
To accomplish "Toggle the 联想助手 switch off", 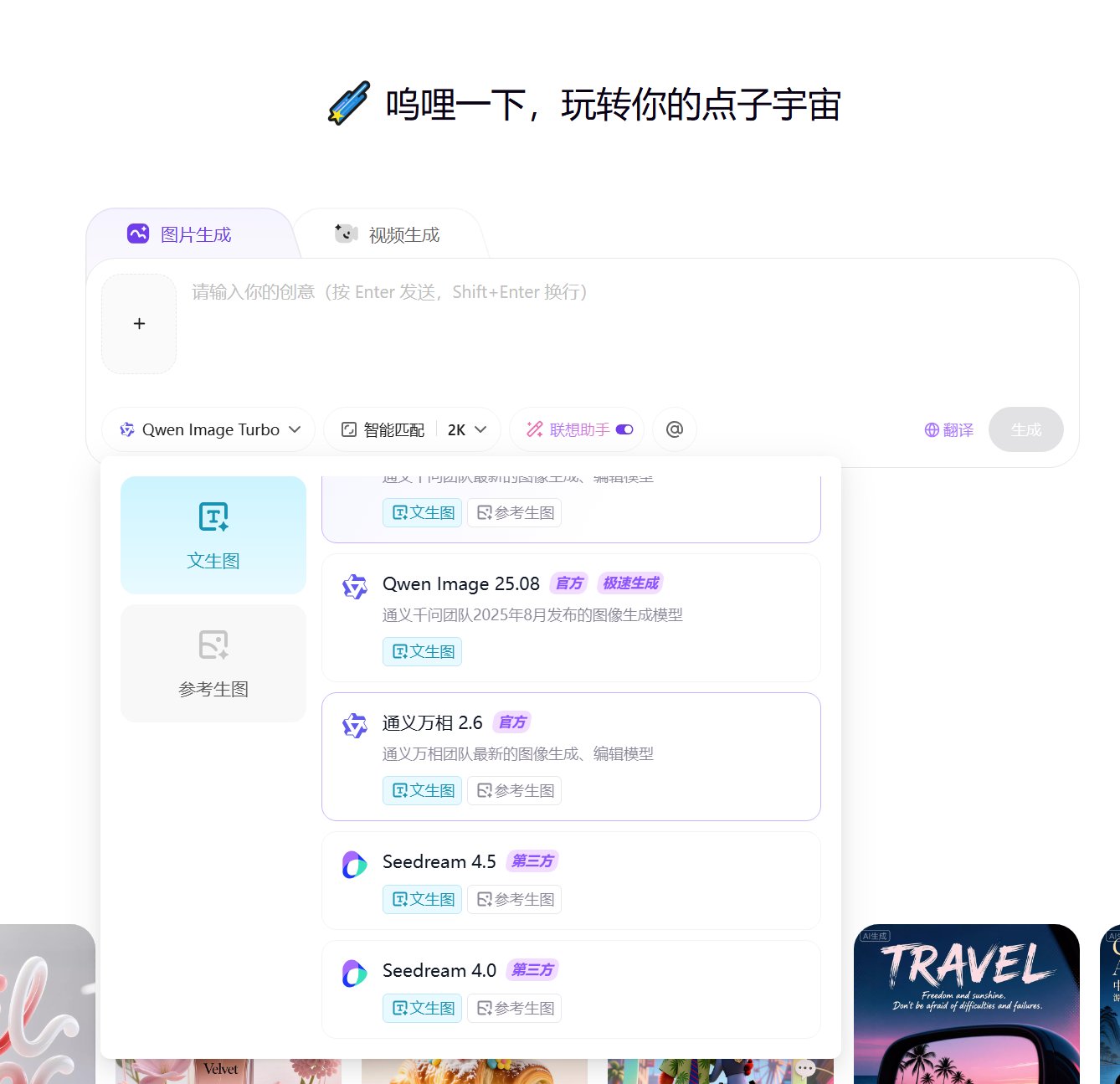I will [623, 429].
